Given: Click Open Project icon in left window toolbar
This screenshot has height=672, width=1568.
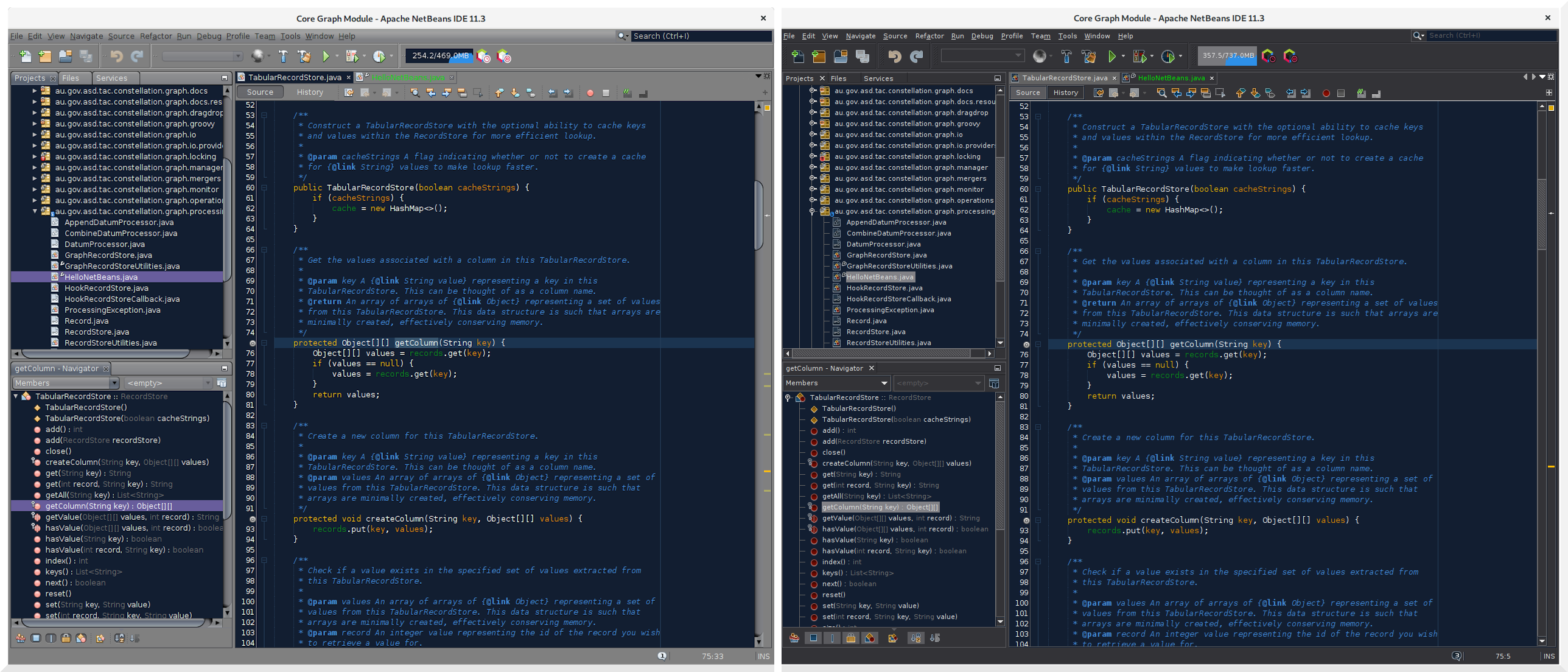Looking at the screenshot, I should 65,57.
